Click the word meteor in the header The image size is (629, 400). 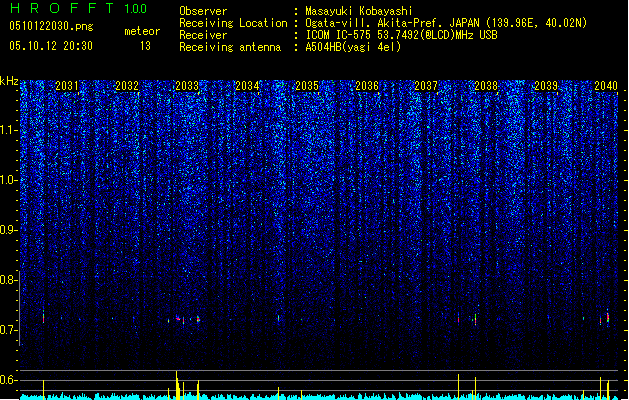pyautogui.click(x=142, y=31)
